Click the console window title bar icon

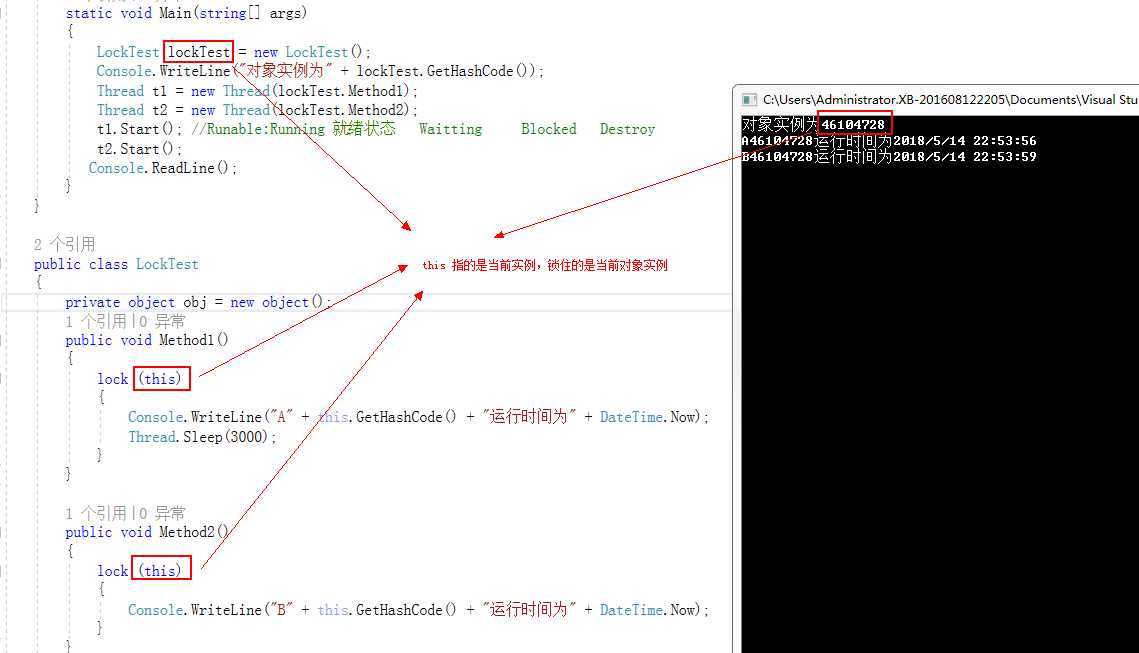pos(749,100)
